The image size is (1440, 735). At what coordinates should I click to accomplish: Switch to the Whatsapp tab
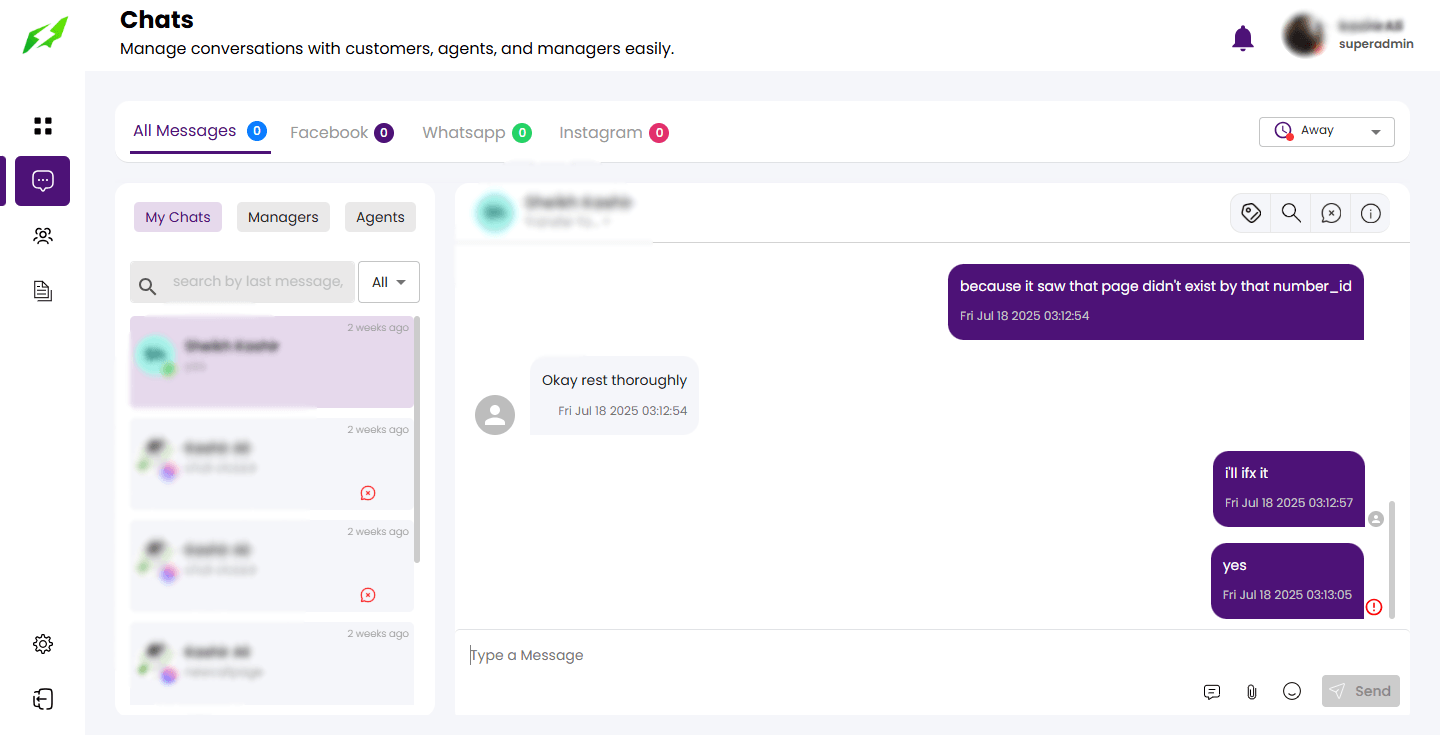click(x=475, y=132)
